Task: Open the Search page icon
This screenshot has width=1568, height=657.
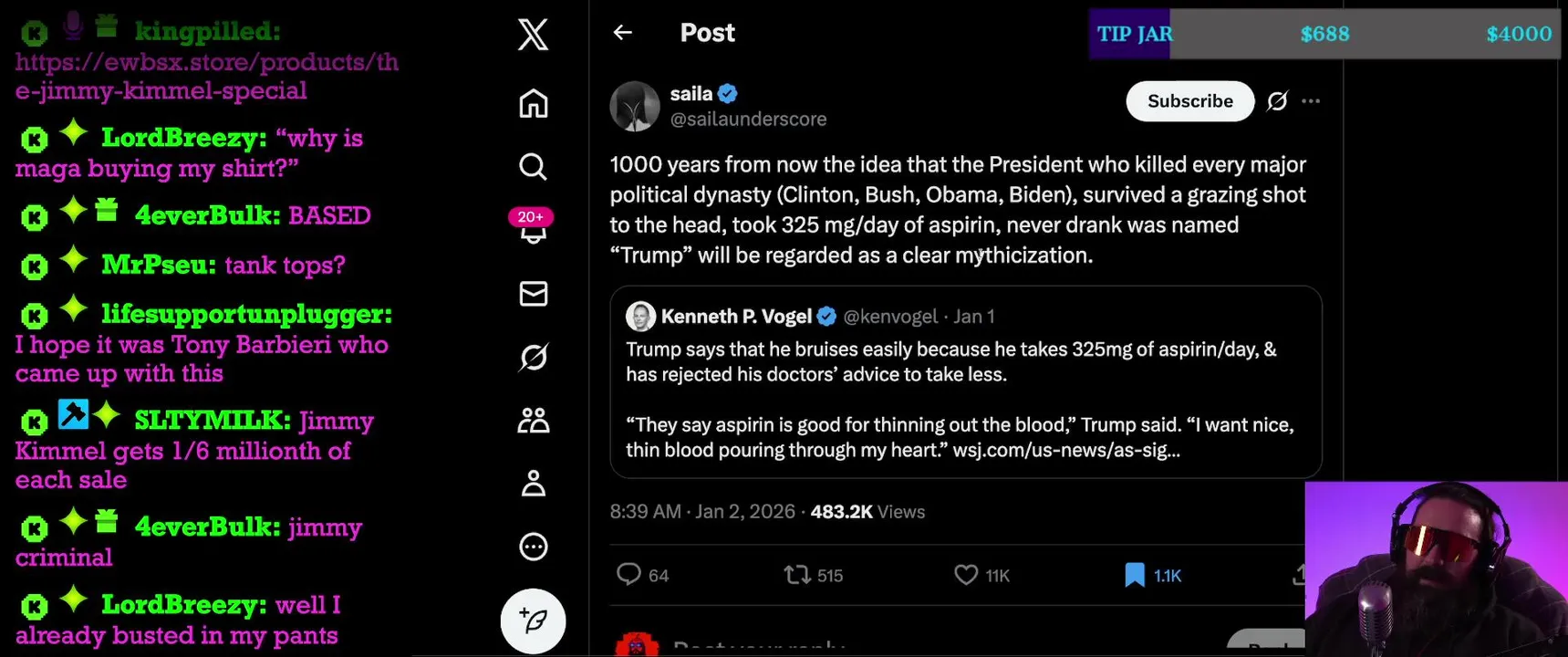Action: click(x=534, y=167)
